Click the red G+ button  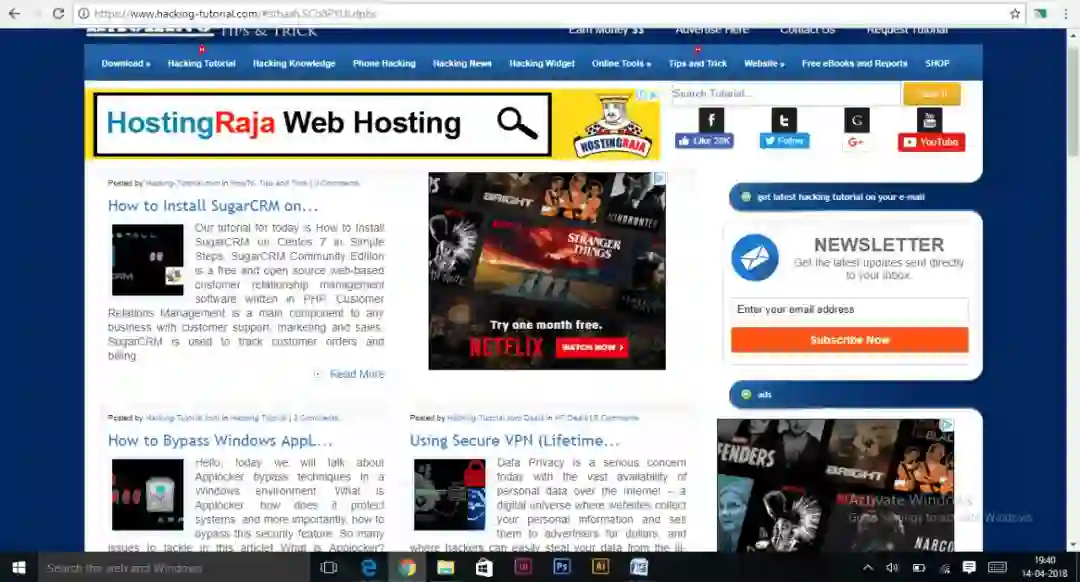click(855, 142)
